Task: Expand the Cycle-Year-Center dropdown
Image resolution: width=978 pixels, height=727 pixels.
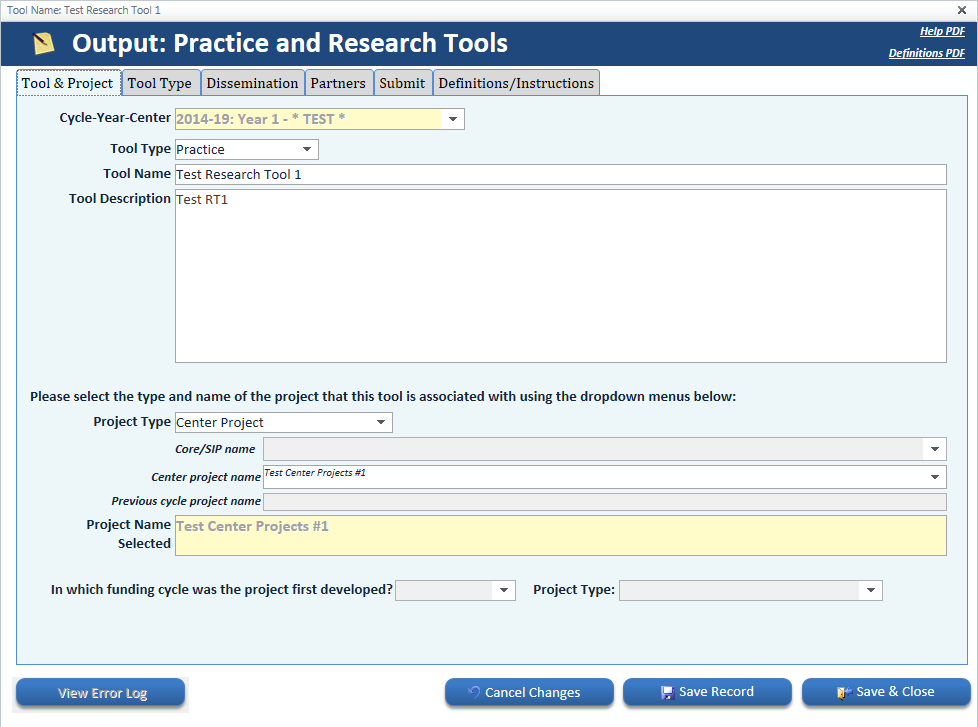Action: [453, 120]
